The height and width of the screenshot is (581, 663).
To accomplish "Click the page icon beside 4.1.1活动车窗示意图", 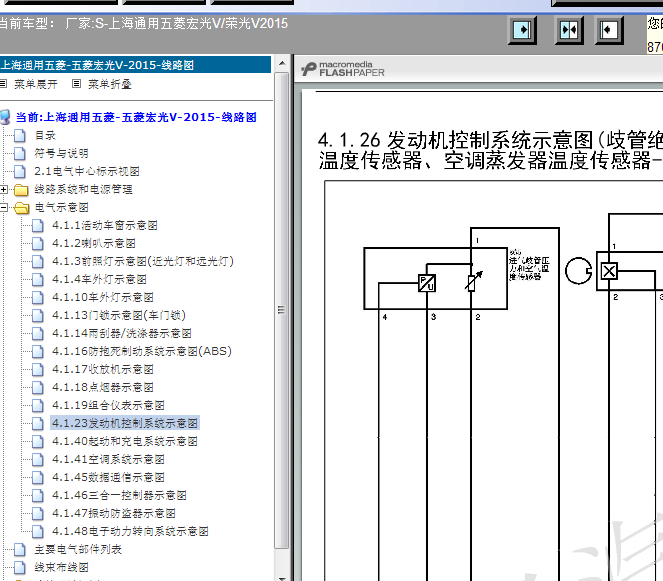I will pos(38,225).
